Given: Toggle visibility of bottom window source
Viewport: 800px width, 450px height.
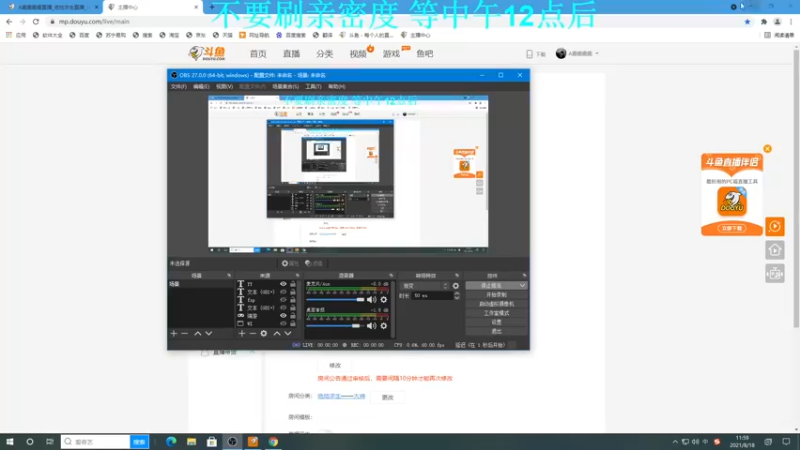Looking at the screenshot, I should [x=283, y=323].
